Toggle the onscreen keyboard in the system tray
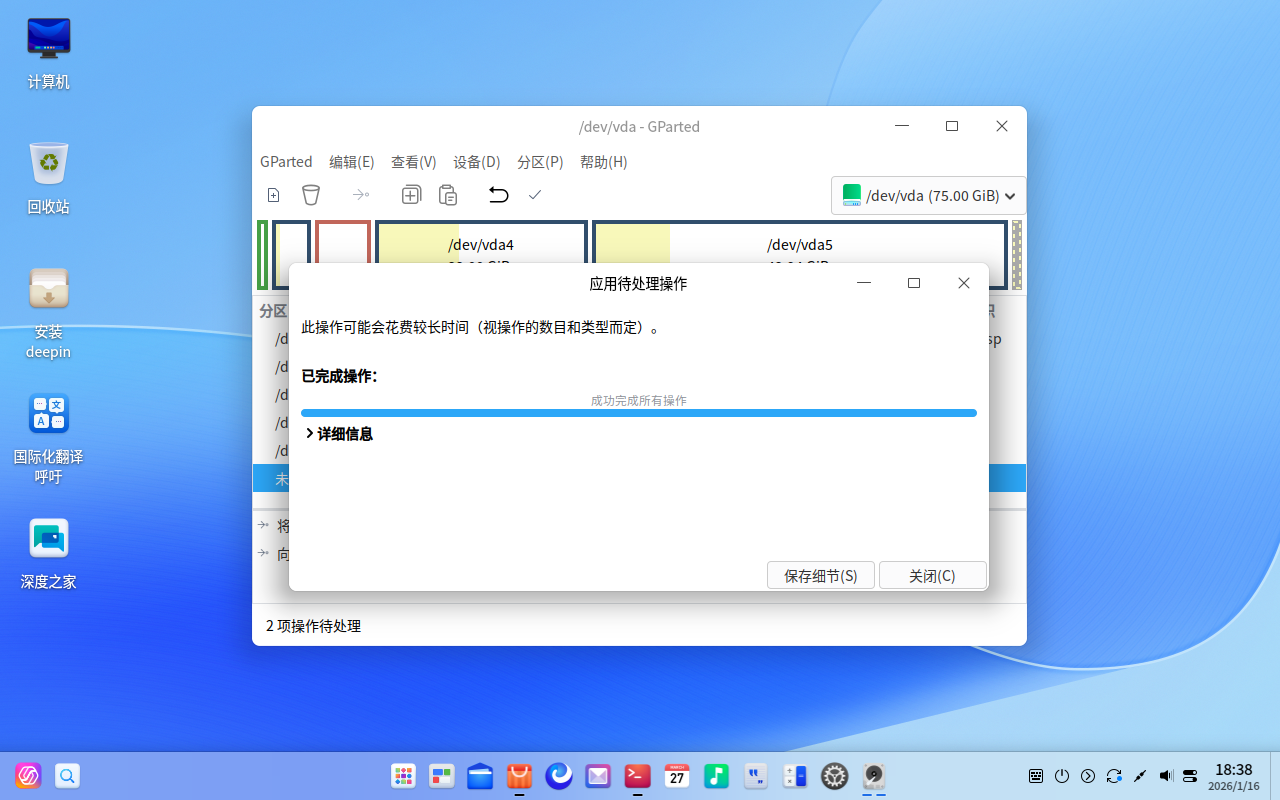Image resolution: width=1280 pixels, height=800 pixels. 1035,776
